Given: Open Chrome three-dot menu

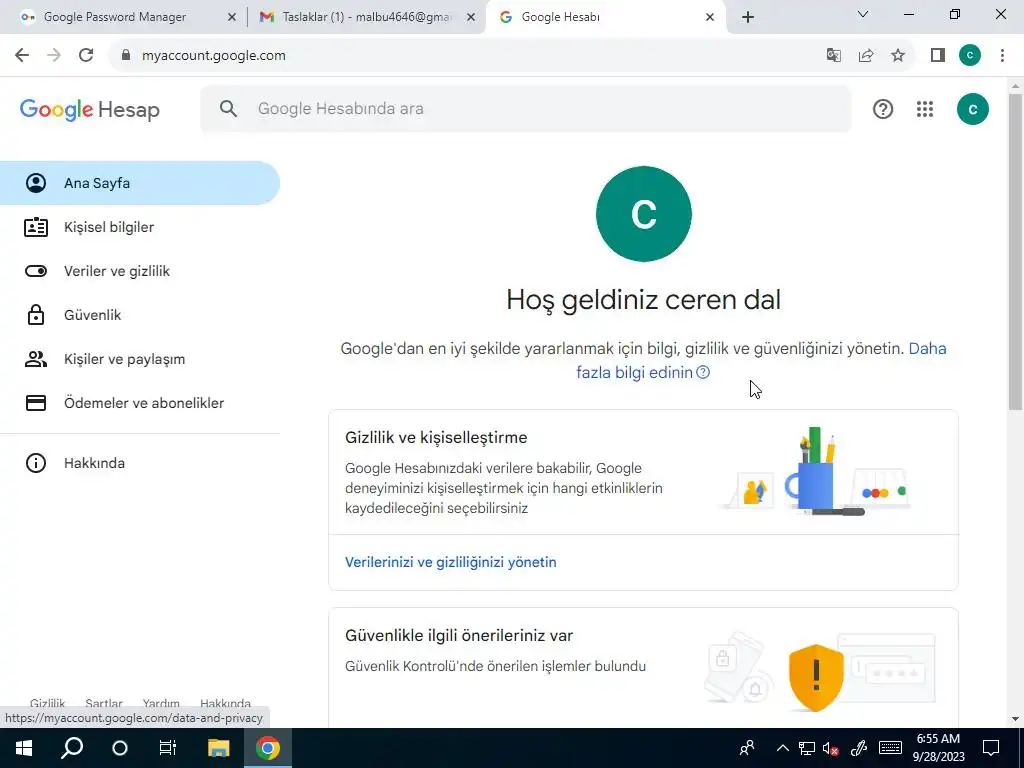Looking at the screenshot, I should 1002,56.
